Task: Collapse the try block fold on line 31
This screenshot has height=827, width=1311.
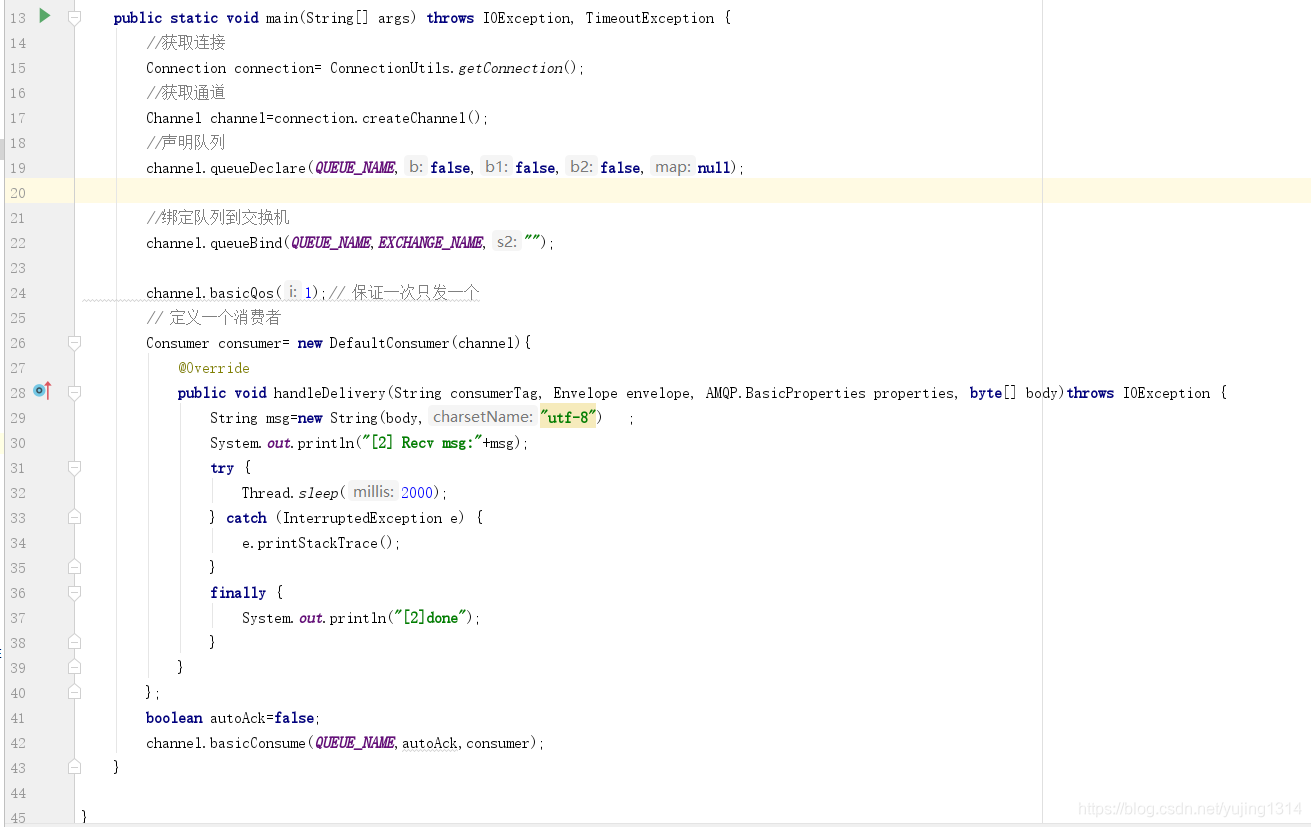Action: (74, 468)
